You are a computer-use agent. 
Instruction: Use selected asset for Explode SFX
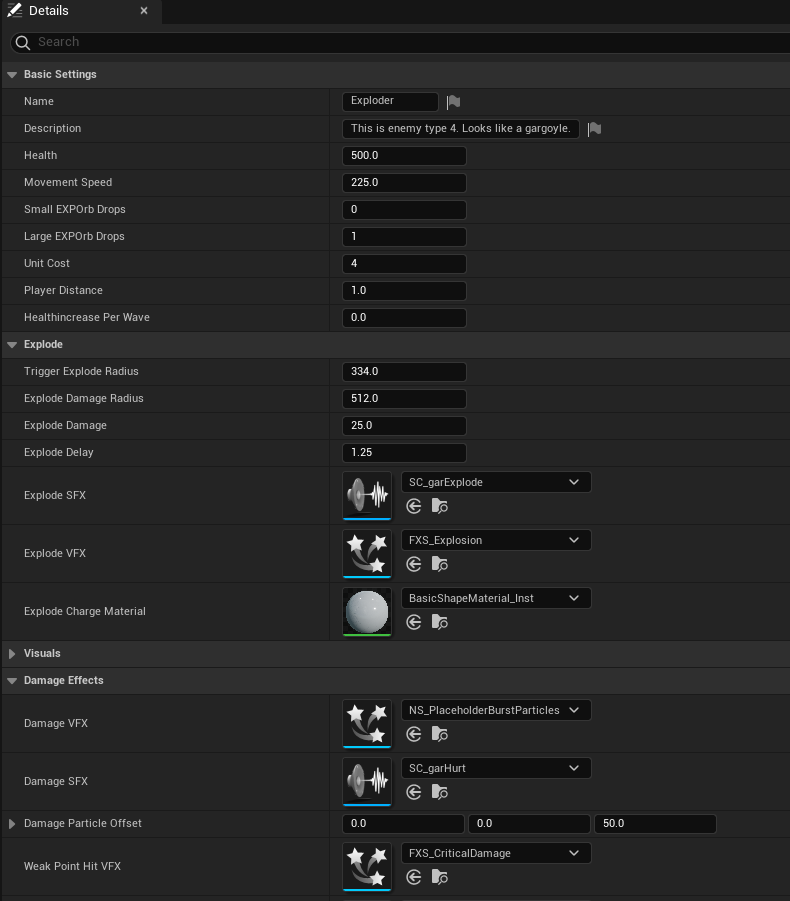[414, 507]
